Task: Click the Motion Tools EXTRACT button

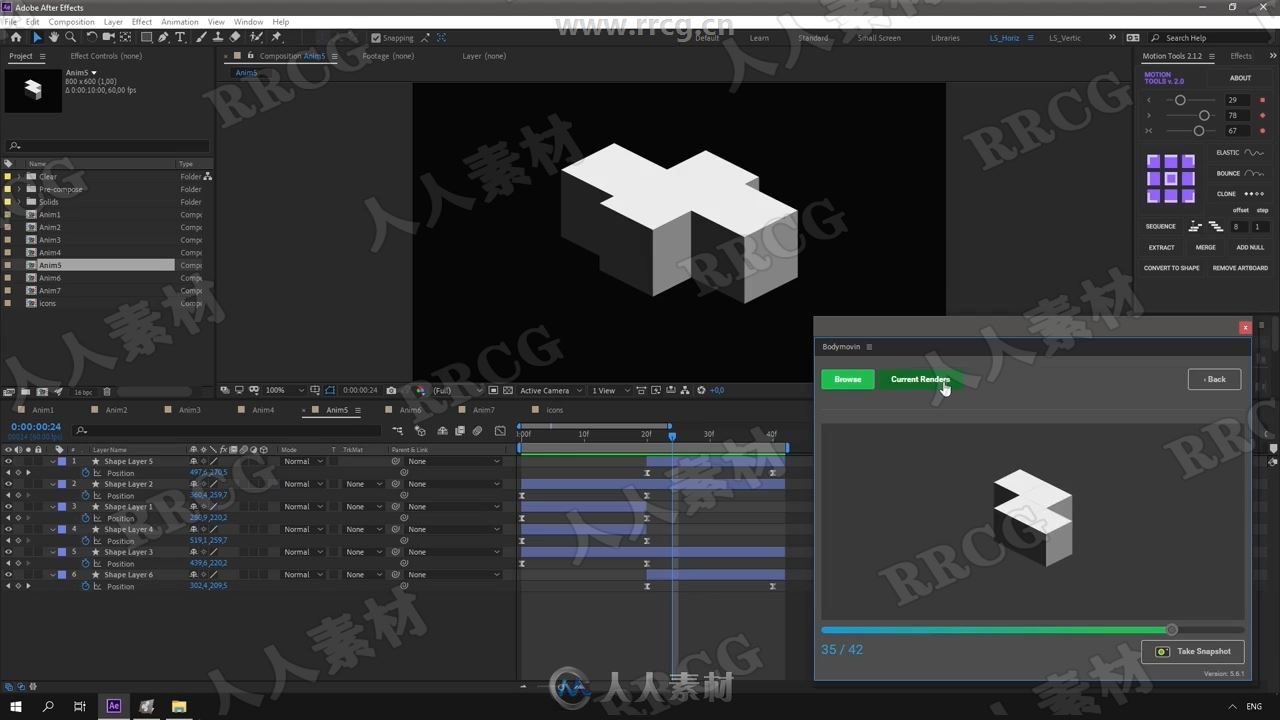Action: (1161, 247)
